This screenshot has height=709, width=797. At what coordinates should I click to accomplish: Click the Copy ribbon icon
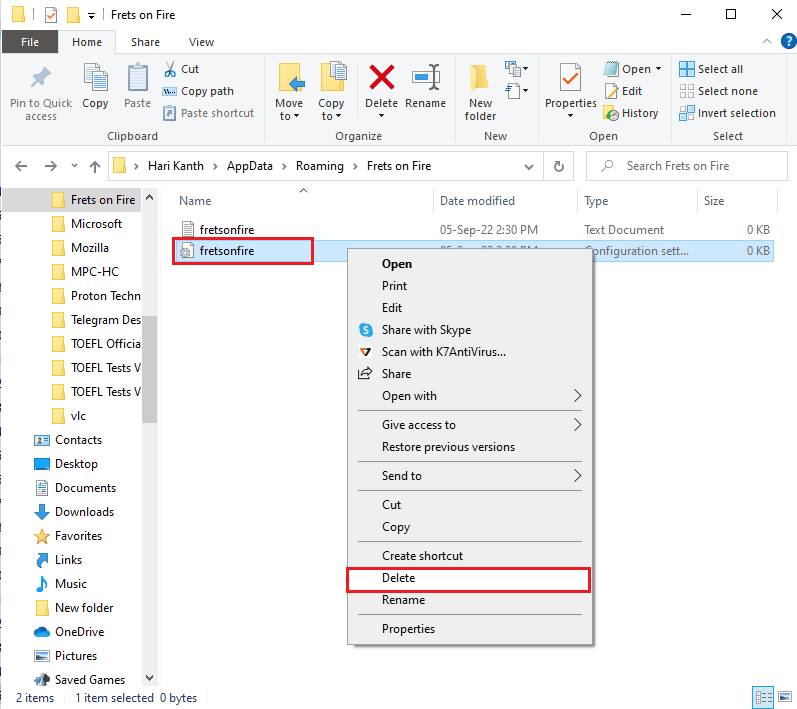(x=95, y=79)
